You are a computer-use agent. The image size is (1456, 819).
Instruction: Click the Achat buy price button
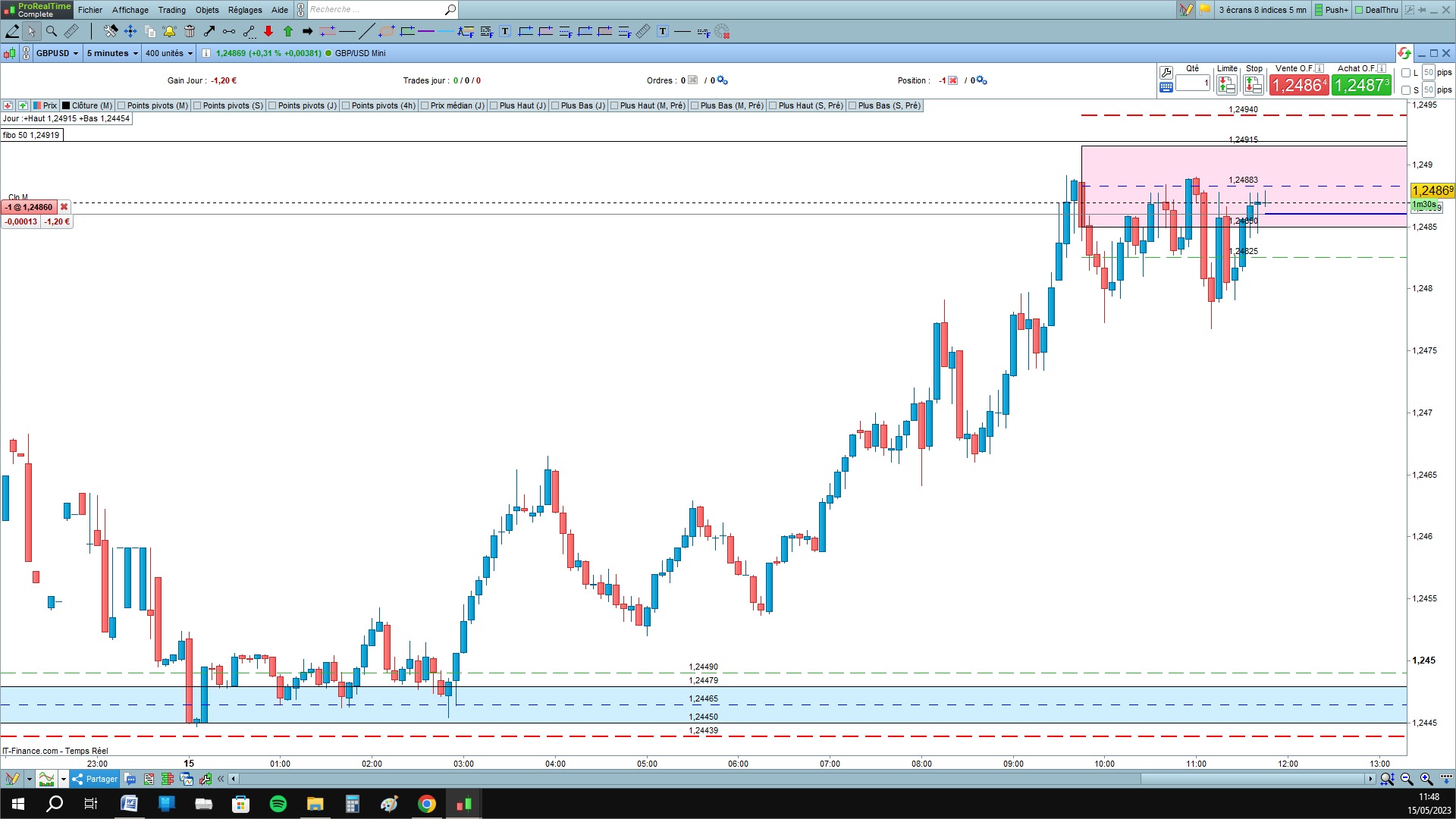(x=1362, y=85)
